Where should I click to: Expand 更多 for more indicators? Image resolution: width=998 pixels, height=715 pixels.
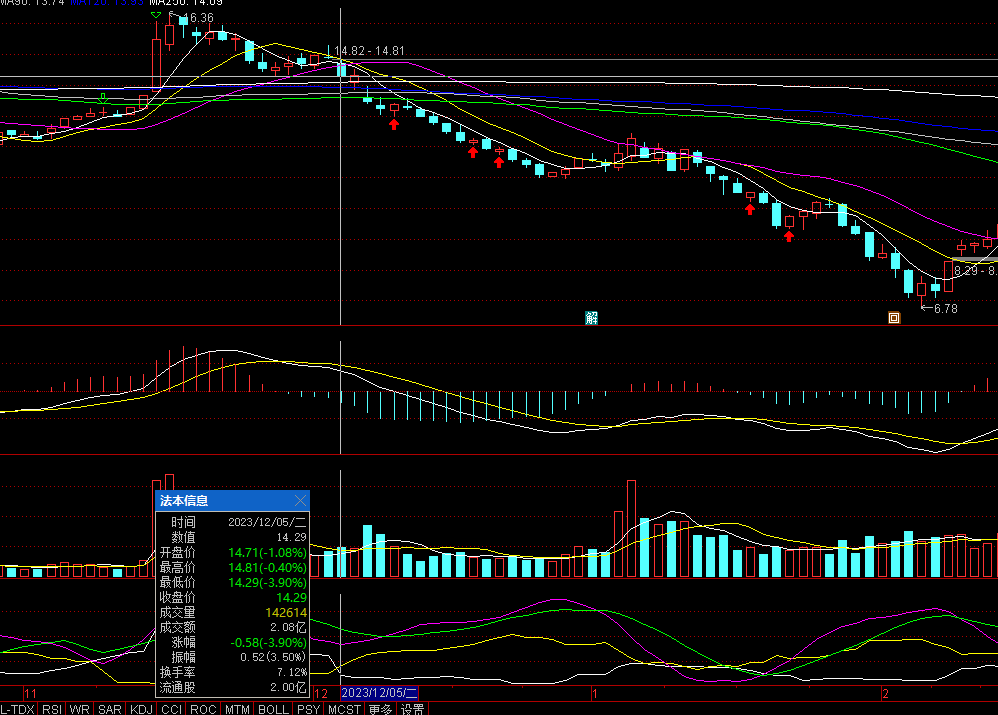(x=380, y=709)
